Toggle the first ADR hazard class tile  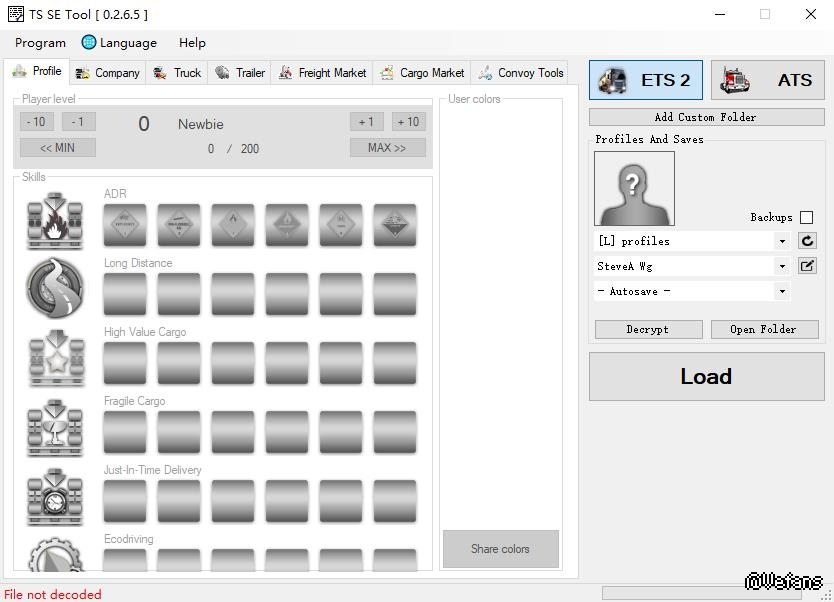[125, 225]
